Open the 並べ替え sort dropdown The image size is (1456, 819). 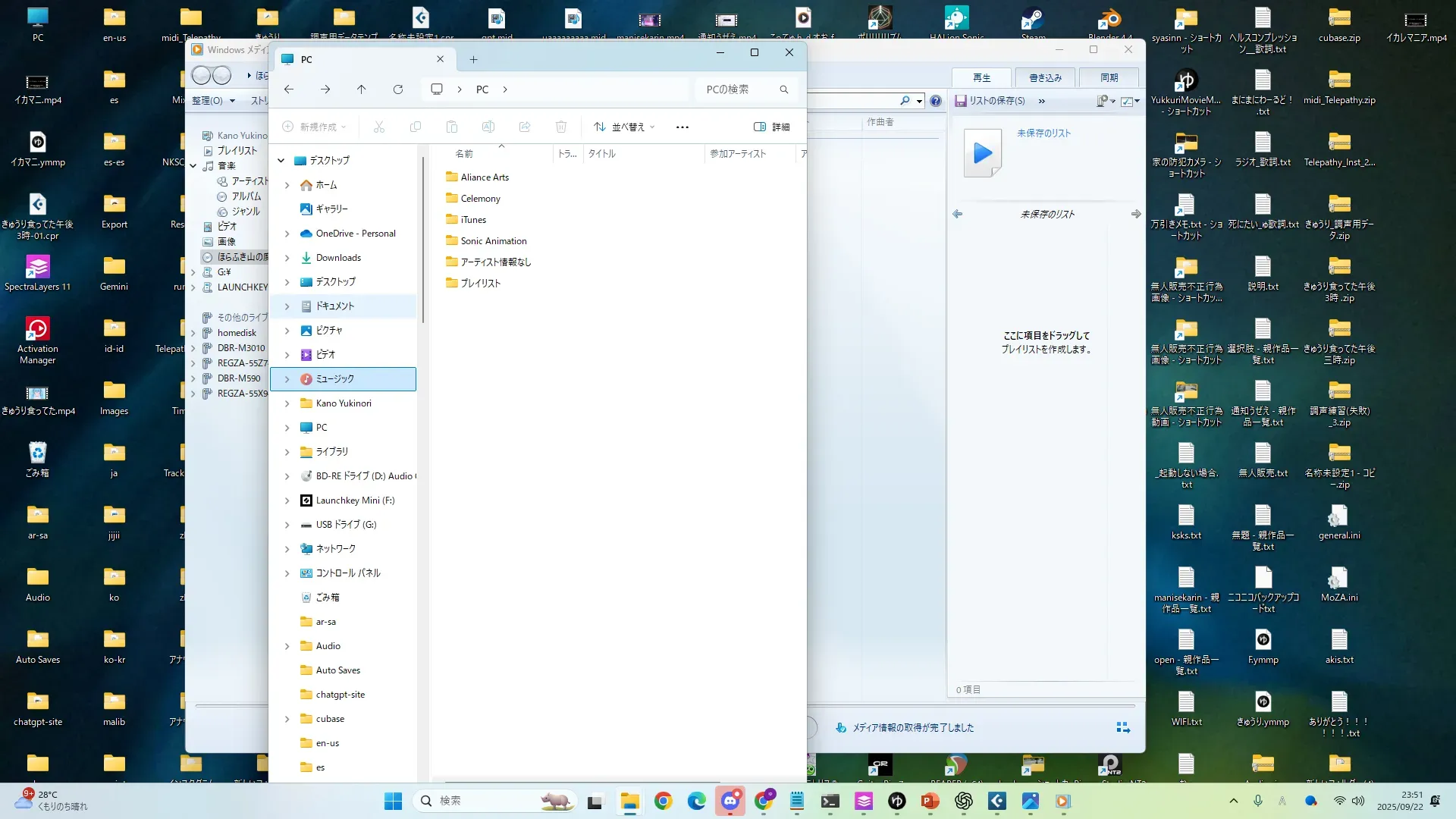[624, 127]
